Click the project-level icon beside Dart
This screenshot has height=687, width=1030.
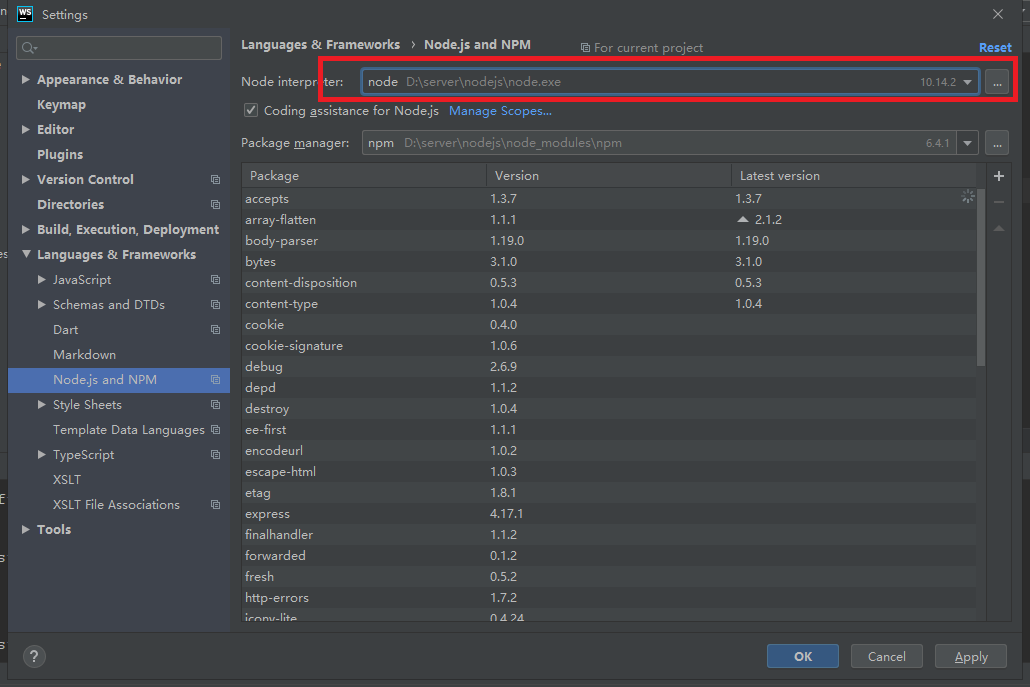pos(215,329)
